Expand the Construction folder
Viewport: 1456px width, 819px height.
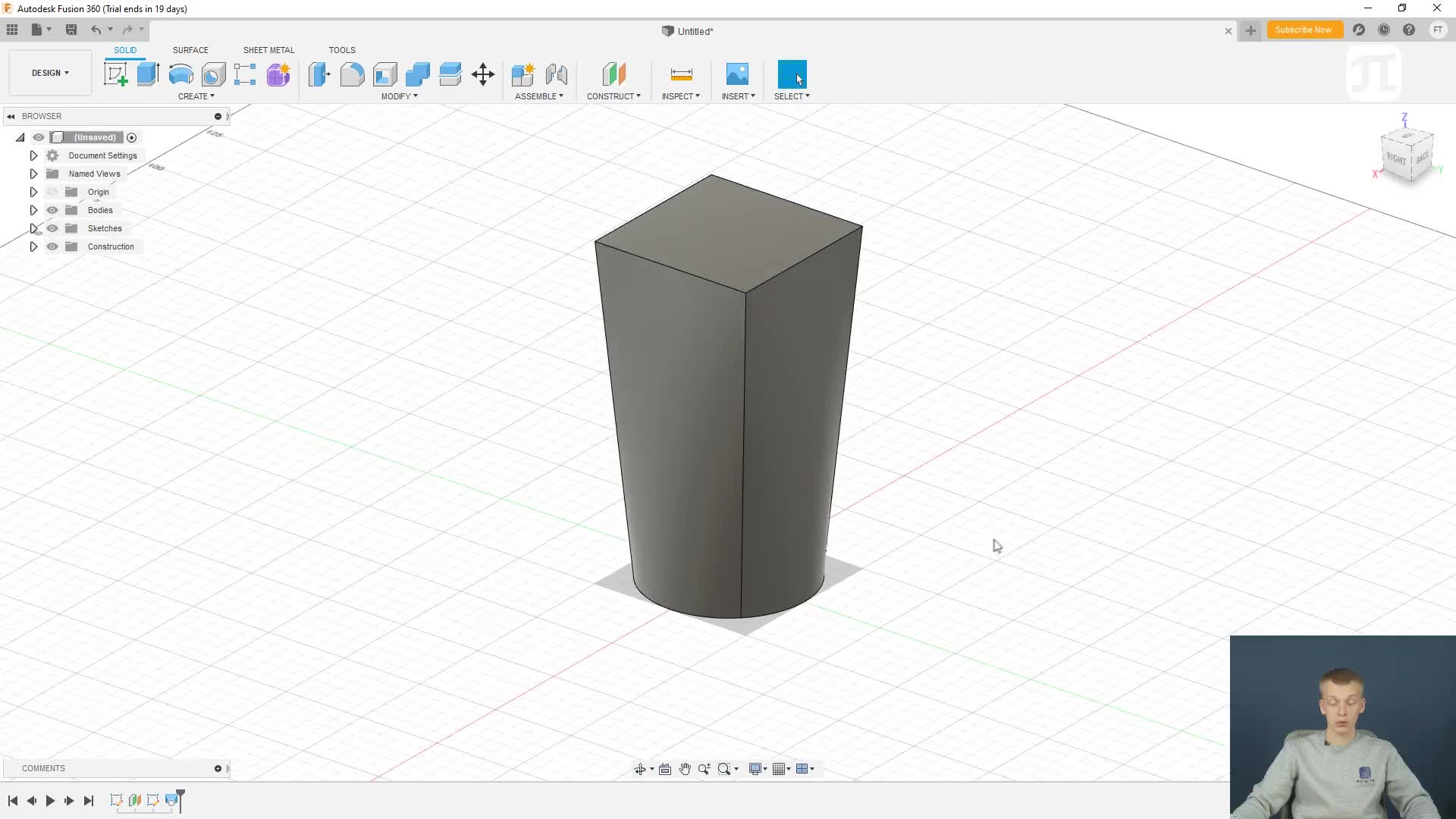[x=33, y=246]
